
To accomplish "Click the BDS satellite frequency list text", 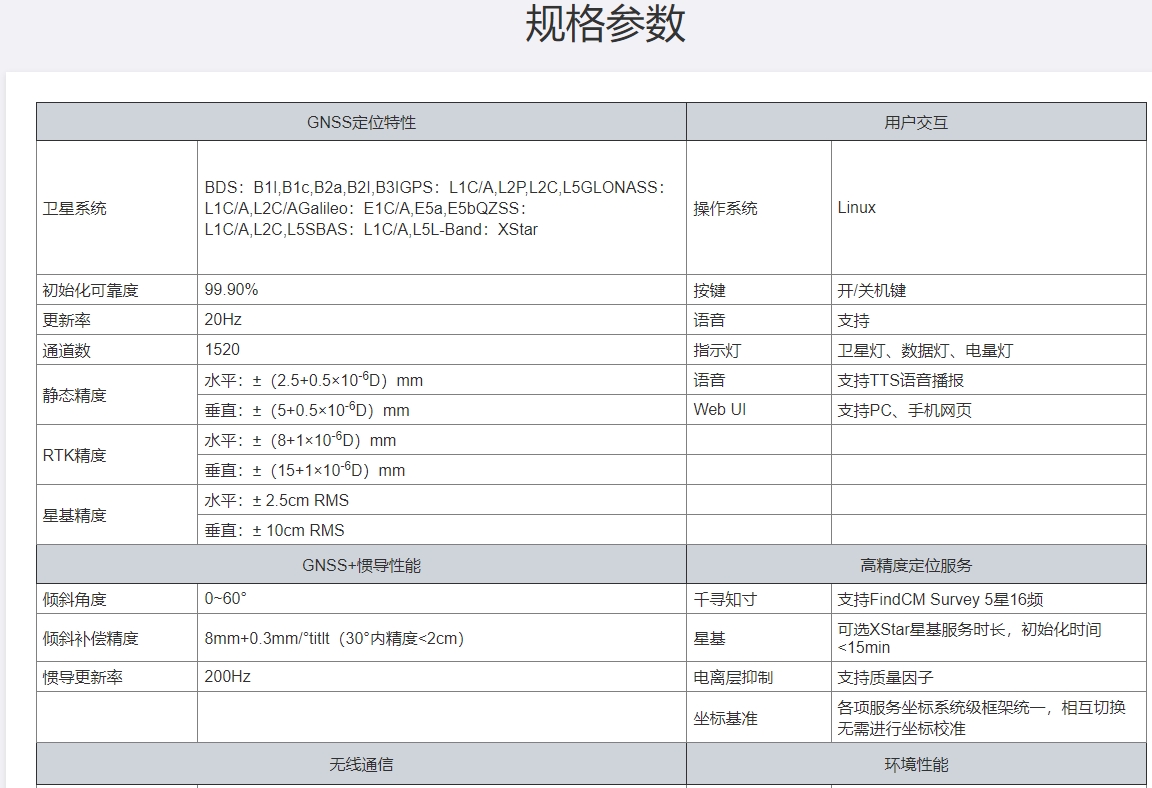I will [x=435, y=208].
